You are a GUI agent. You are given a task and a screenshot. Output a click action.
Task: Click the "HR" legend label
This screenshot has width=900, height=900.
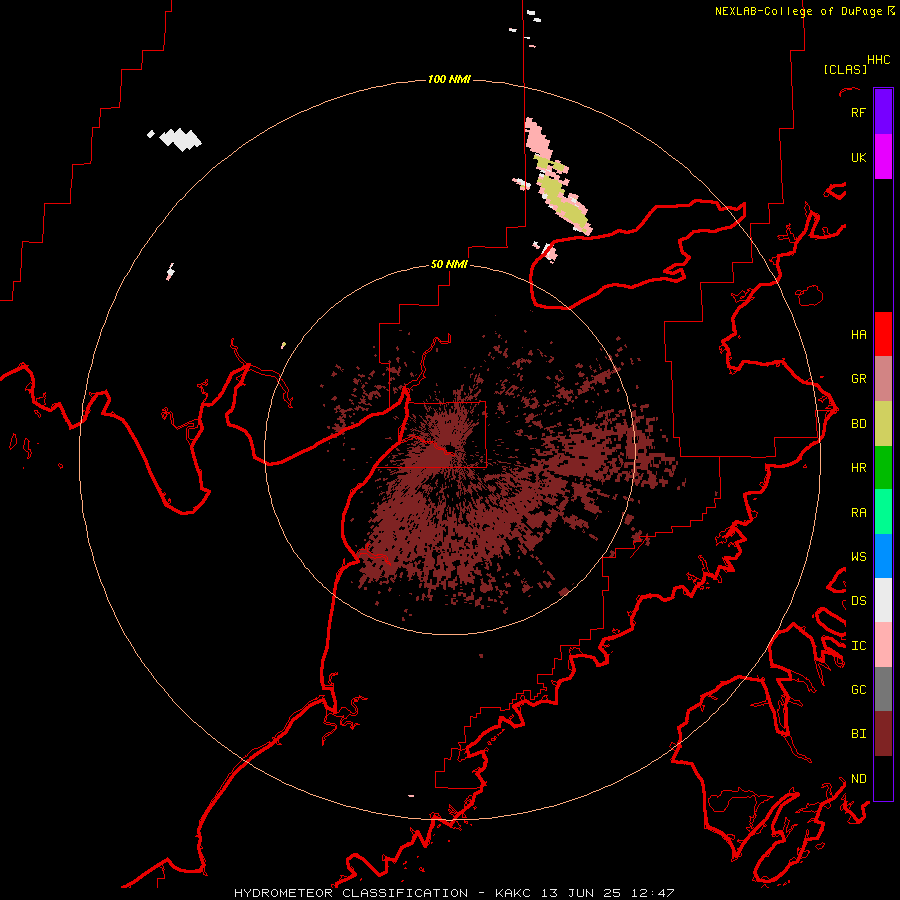click(858, 468)
